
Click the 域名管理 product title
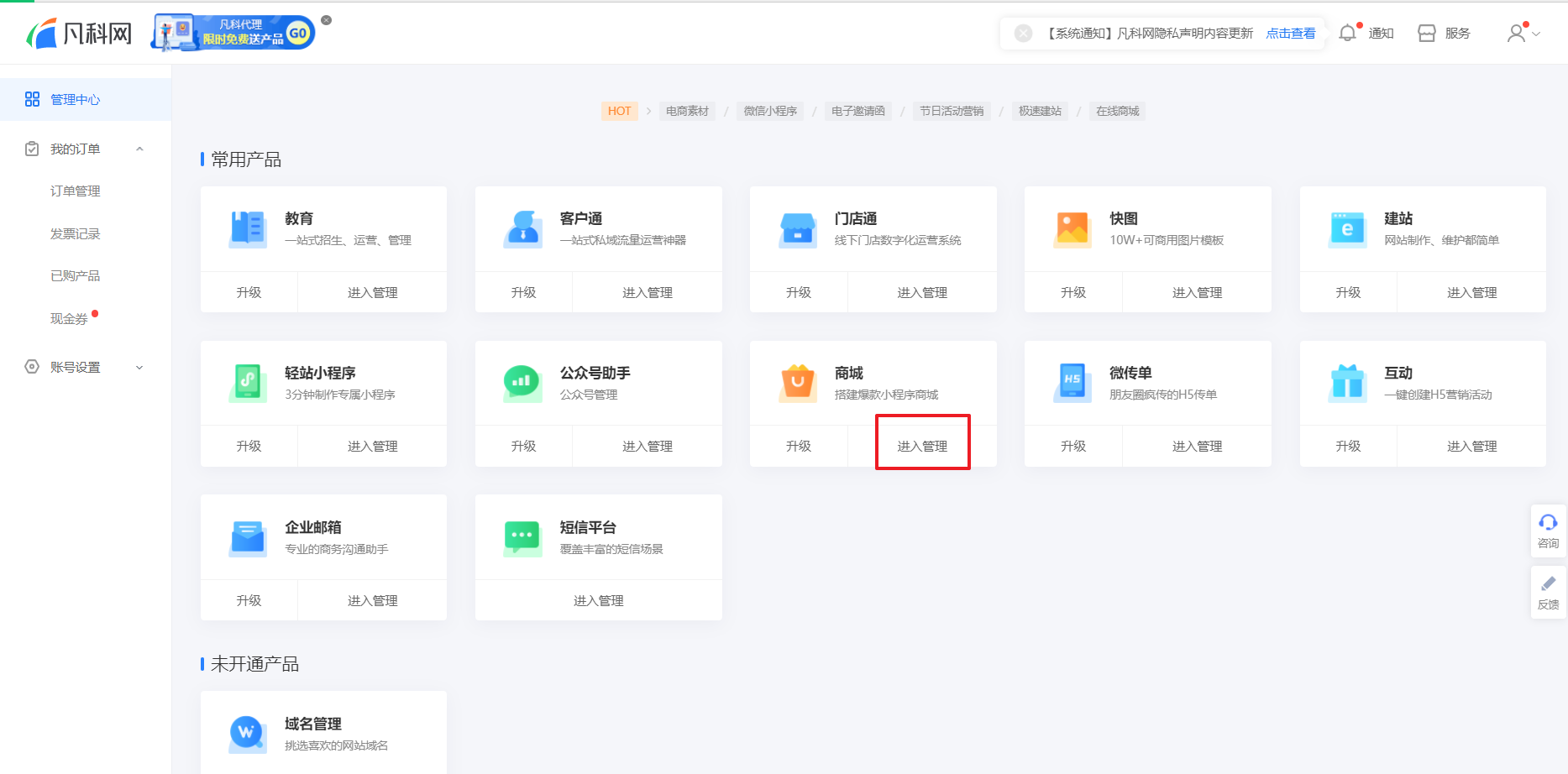pyautogui.click(x=313, y=724)
